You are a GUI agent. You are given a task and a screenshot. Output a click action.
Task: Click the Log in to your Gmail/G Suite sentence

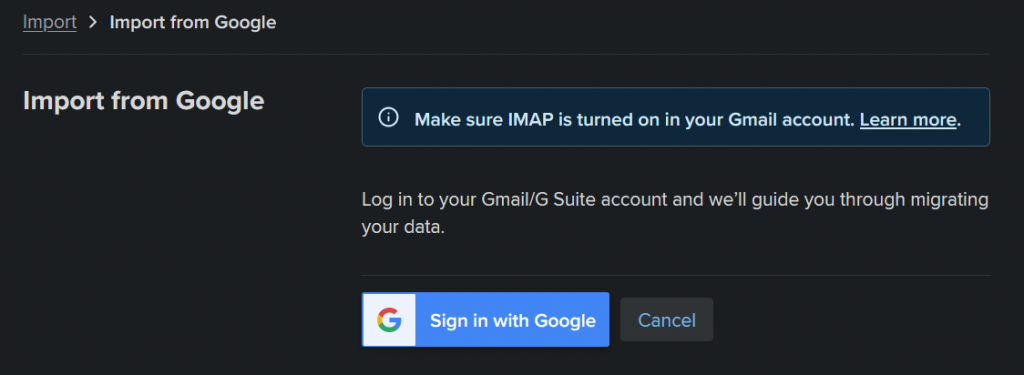(x=675, y=199)
